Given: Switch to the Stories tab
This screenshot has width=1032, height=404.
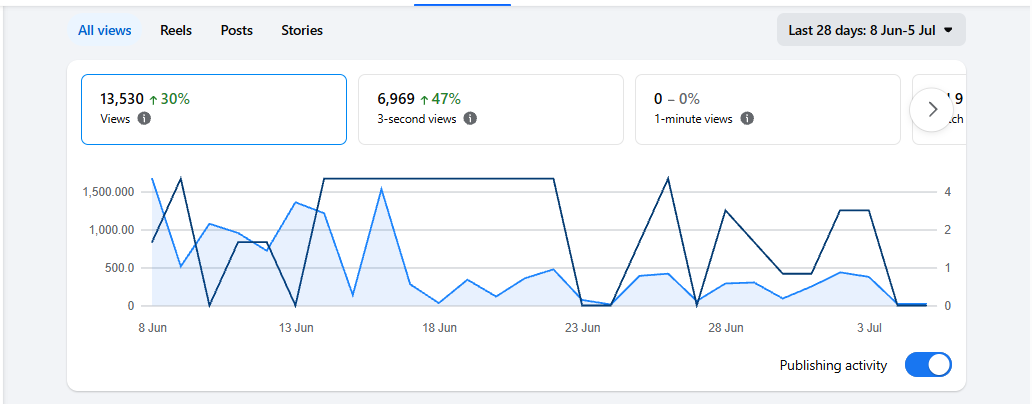Looking at the screenshot, I should (x=302, y=30).
